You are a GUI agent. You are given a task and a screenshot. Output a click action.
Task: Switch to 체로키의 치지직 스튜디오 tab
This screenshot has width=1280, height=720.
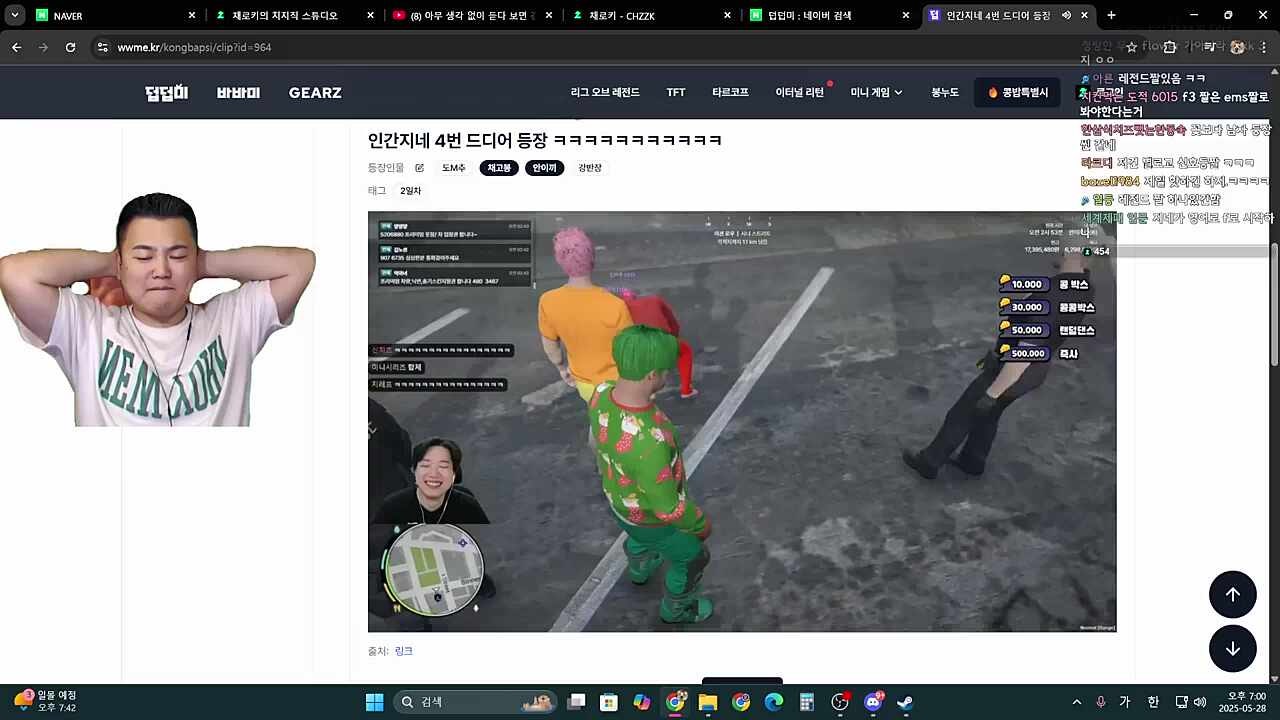294,15
